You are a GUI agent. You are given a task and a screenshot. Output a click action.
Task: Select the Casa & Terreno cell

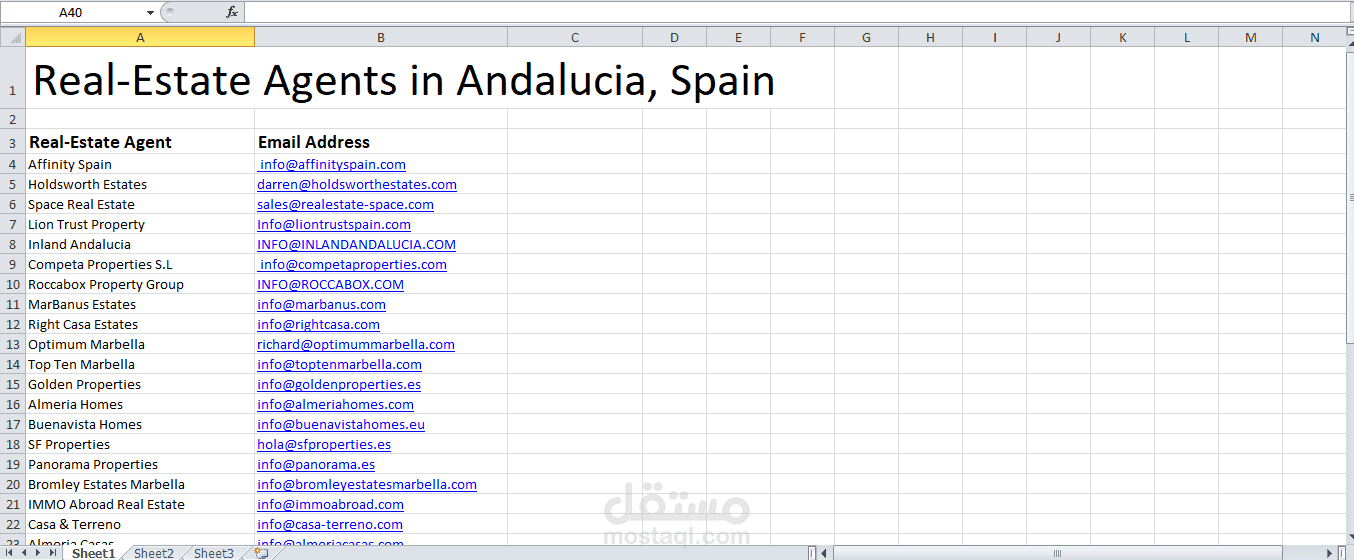point(140,524)
